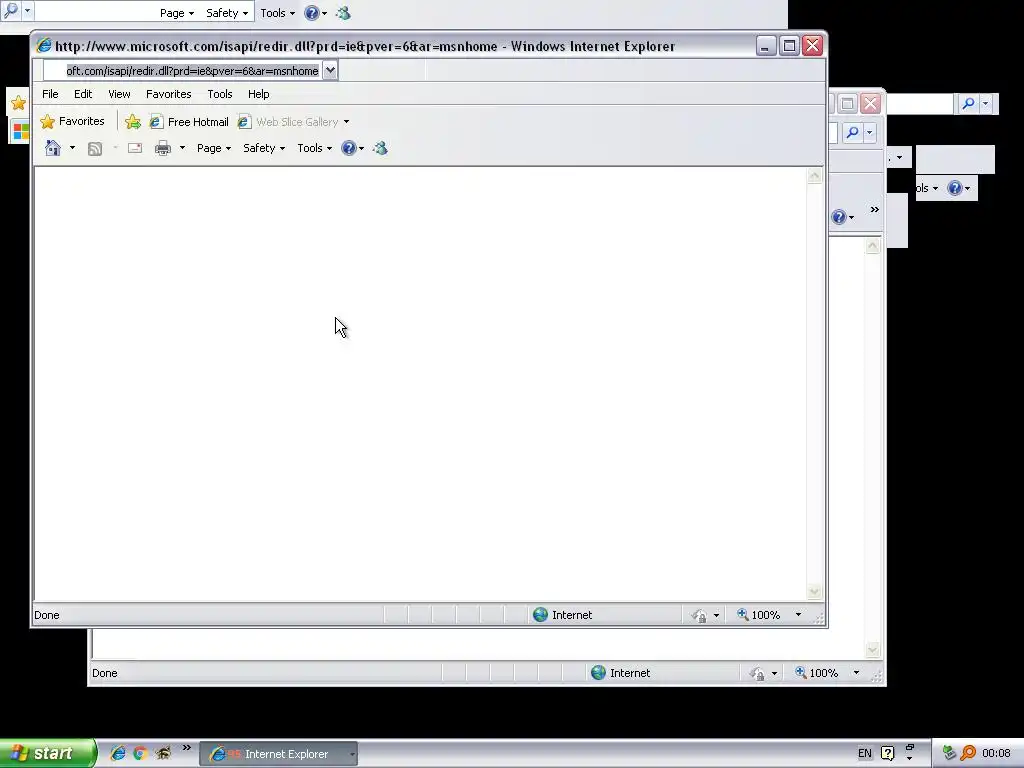Open the Page menu in front window toolbar
The image size is (1024, 768).
[x=214, y=148]
